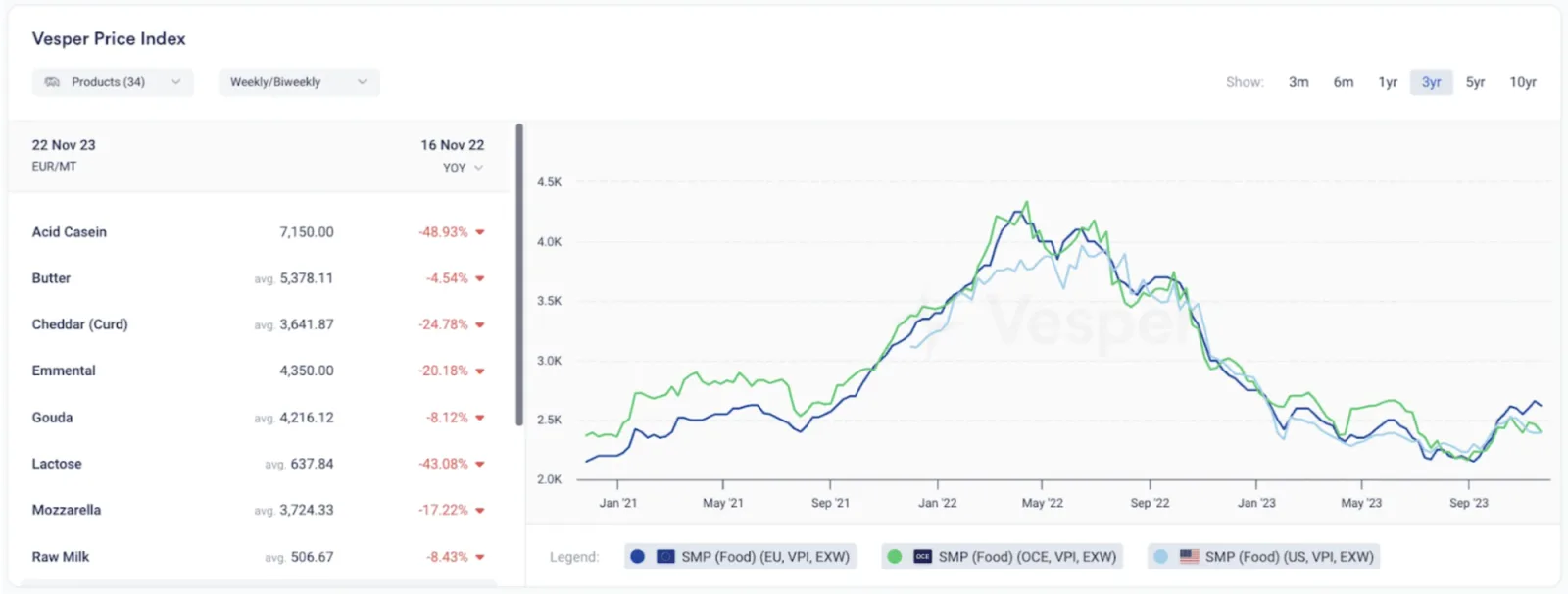Expand the YOY comparison dropdown
1568x594 pixels.
pyautogui.click(x=463, y=168)
